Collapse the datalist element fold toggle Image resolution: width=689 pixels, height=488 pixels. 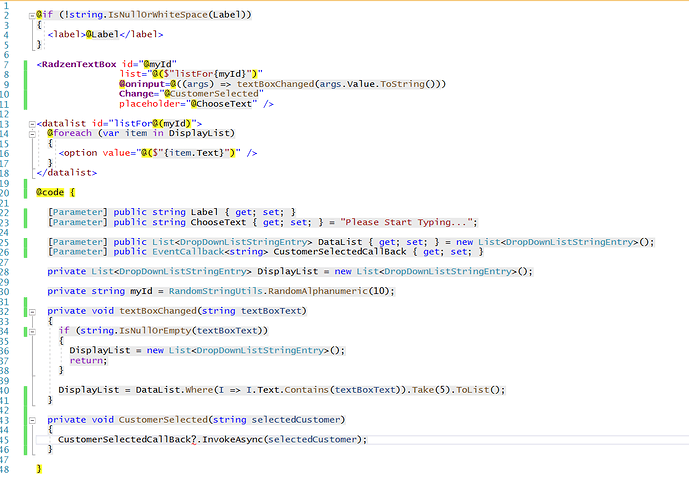click(x=32, y=124)
